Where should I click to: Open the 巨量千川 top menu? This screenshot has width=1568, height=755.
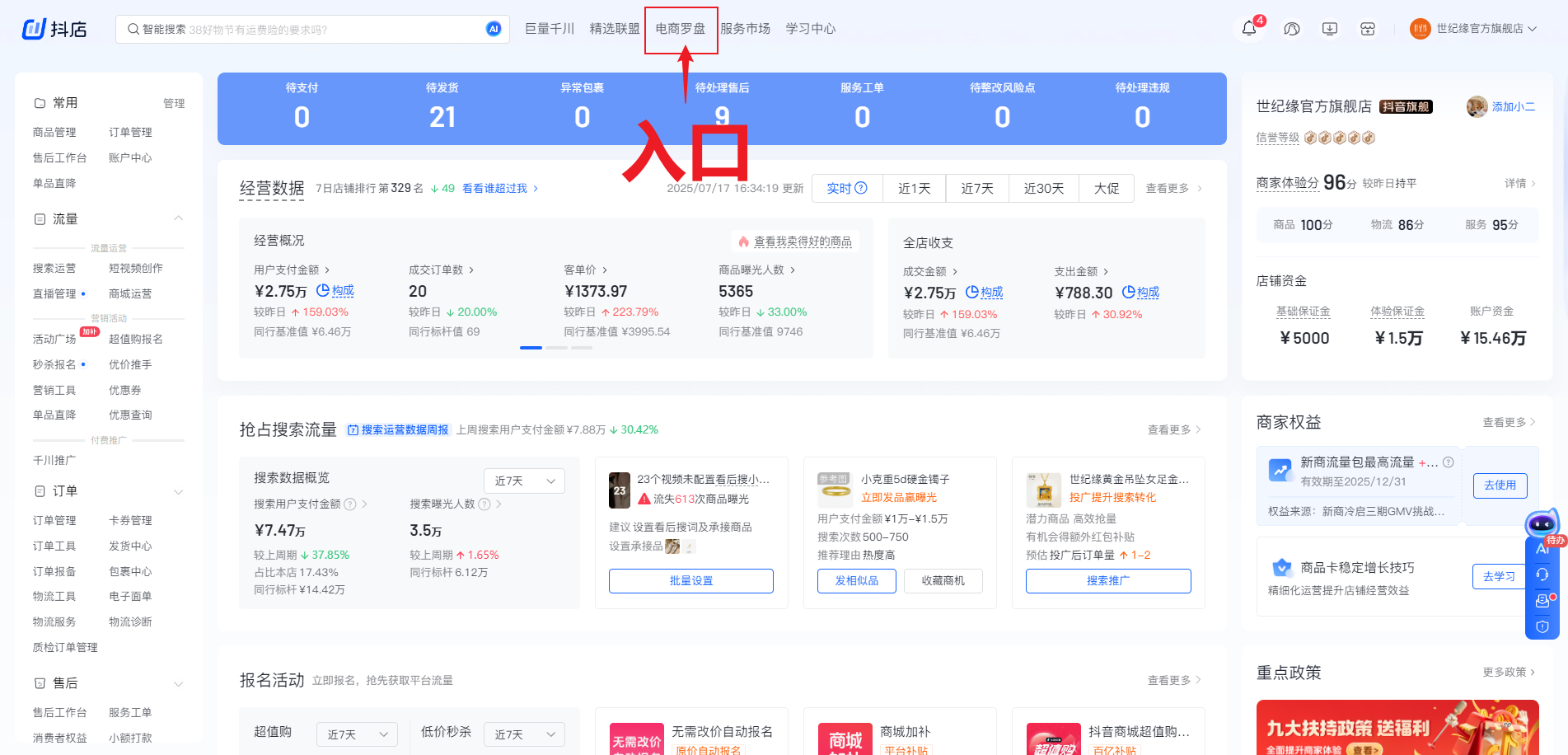pyautogui.click(x=550, y=29)
